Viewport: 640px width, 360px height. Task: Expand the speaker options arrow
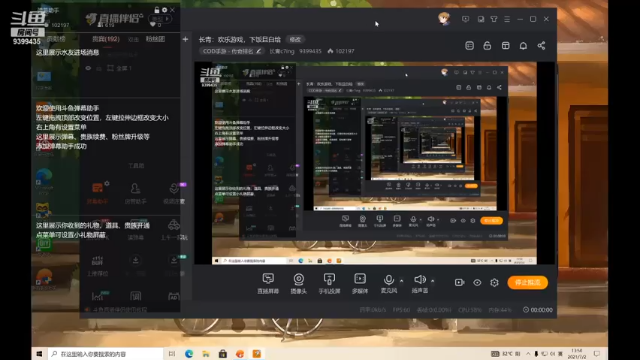pos(432,281)
